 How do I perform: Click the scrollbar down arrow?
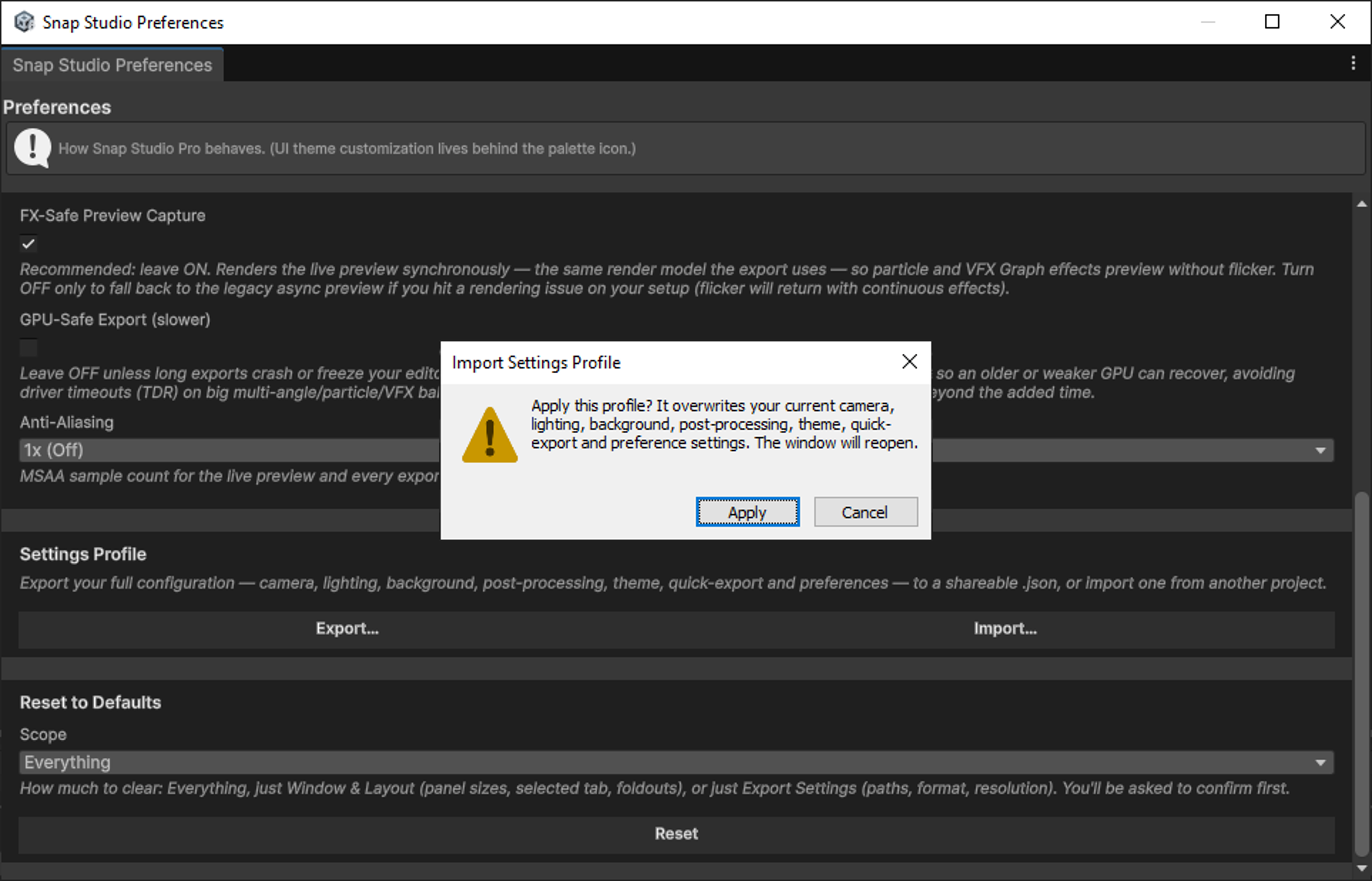(x=1362, y=869)
